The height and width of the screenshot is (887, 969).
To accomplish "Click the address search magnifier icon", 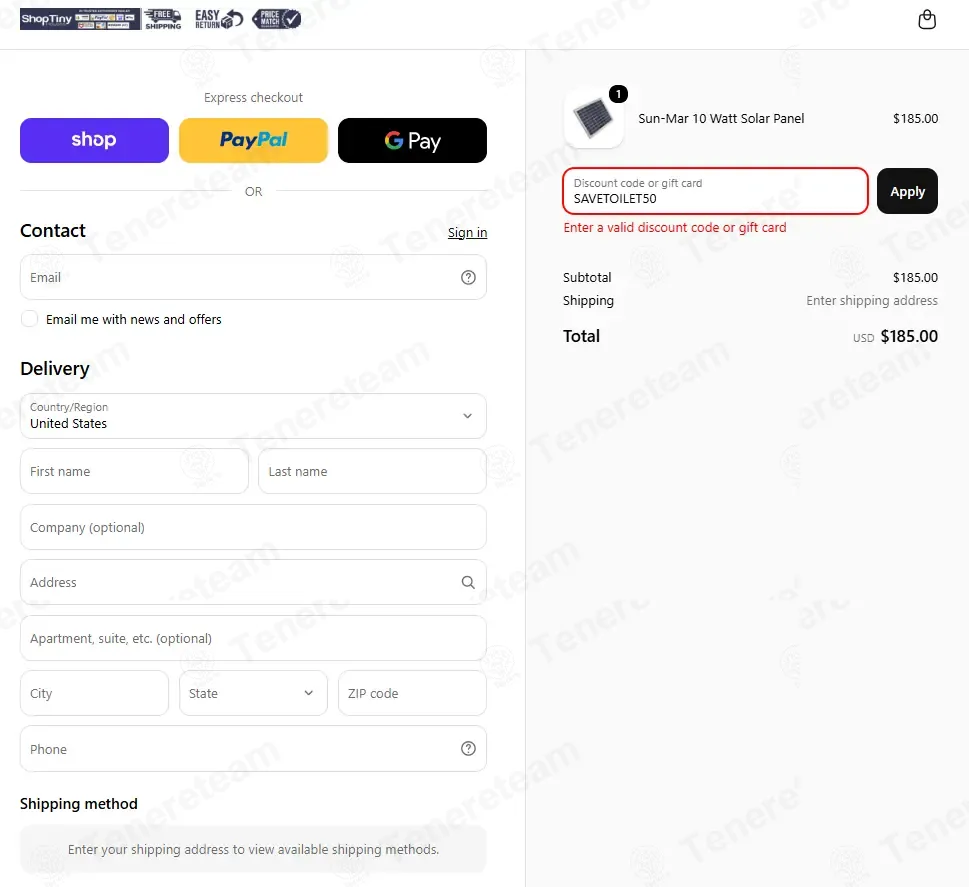I will pos(468,582).
